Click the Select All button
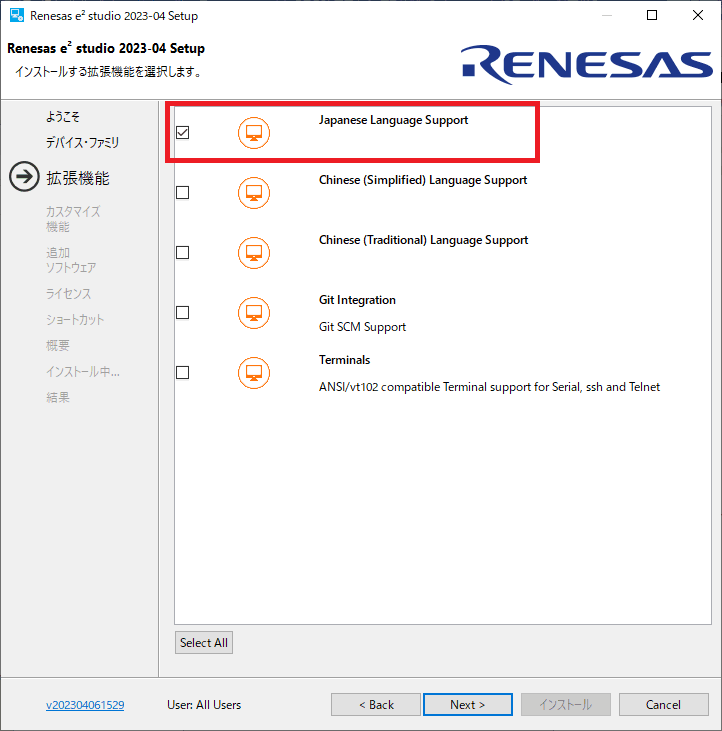This screenshot has width=722, height=731. (x=204, y=642)
